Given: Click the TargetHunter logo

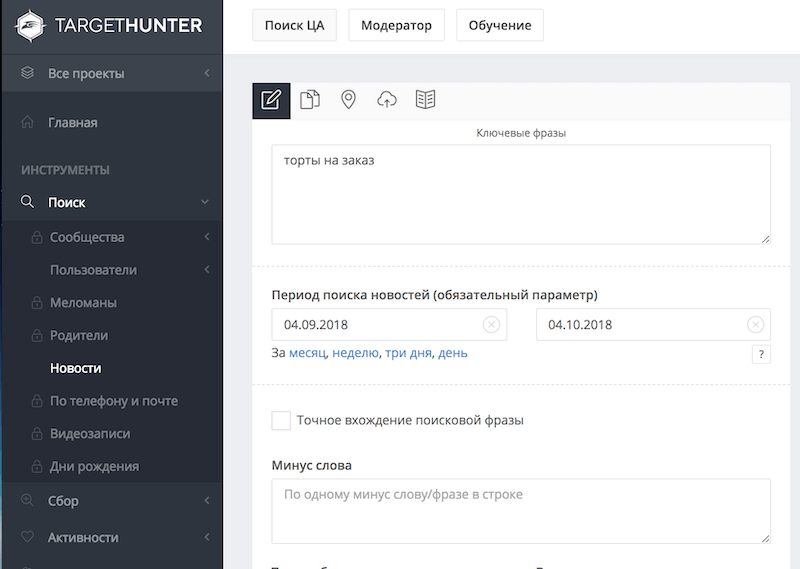Looking at the screenshot, I should click(x=110, y=25).
